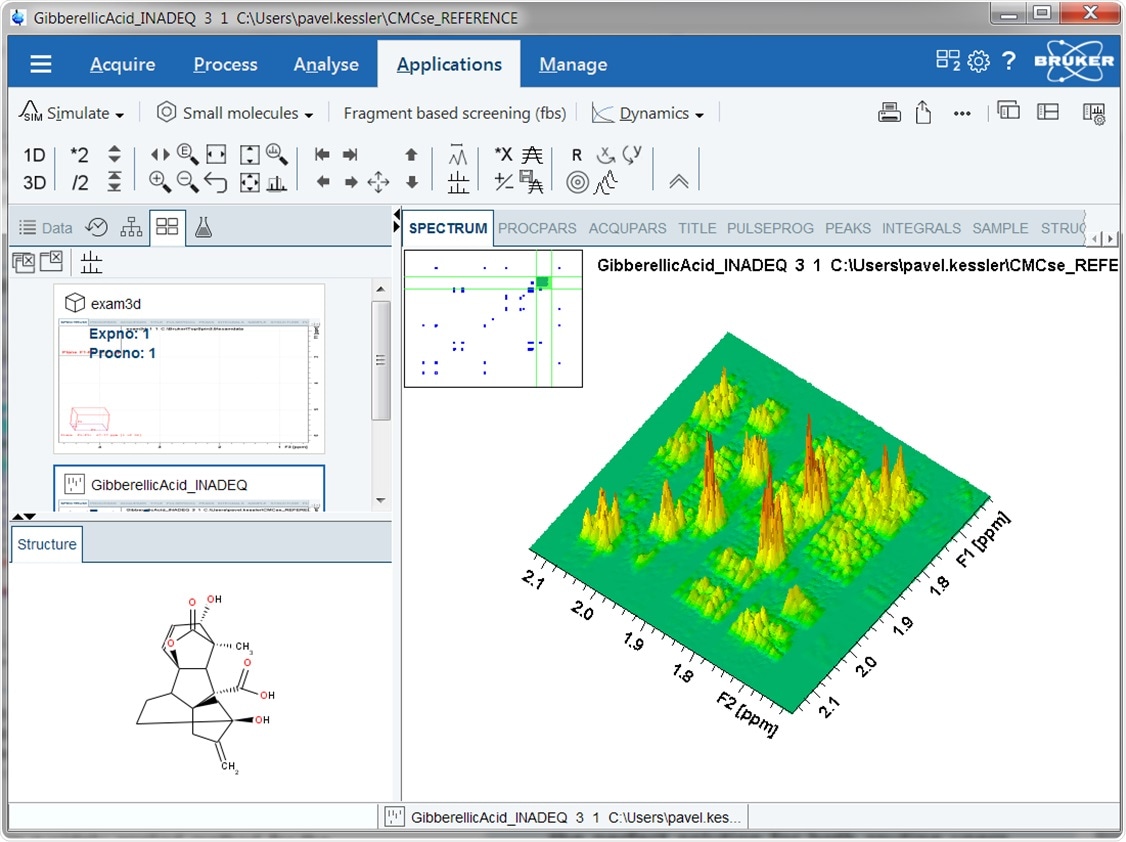1126x842 pixels.
Task: Open the gear settings icon in header
Action: click(x=978, y=62)
